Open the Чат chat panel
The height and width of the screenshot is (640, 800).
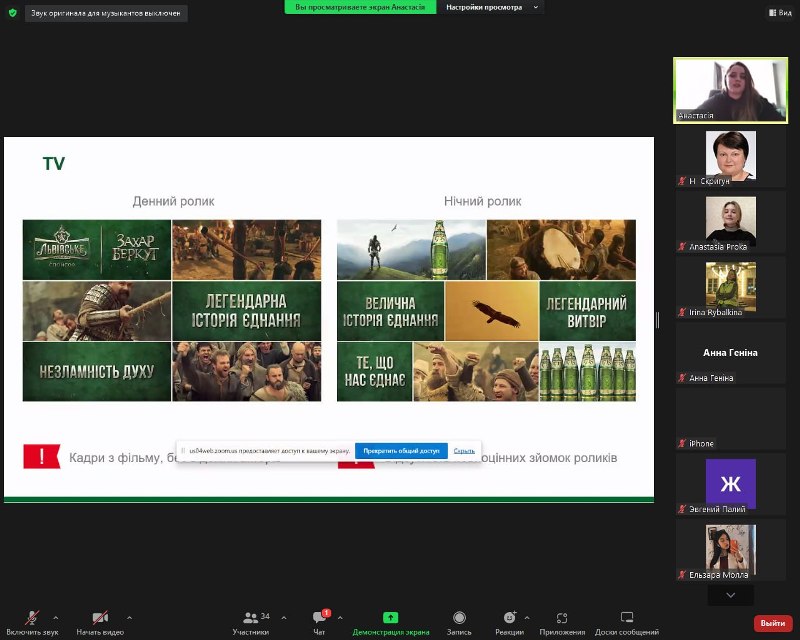(319, 623)
